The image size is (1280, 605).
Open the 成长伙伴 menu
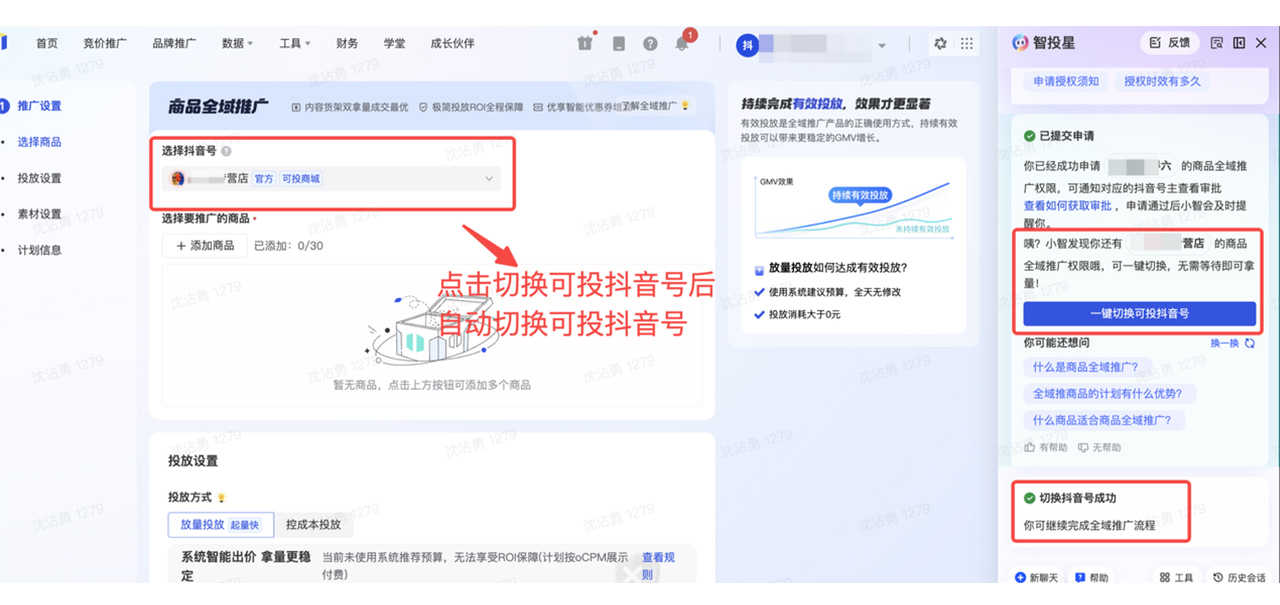452,44
